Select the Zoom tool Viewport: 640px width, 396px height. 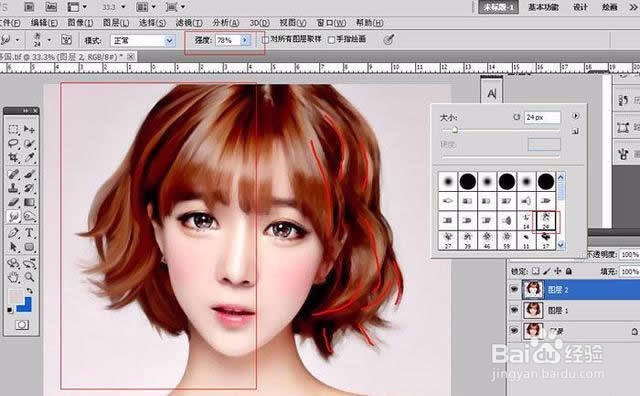click(29, 277)
